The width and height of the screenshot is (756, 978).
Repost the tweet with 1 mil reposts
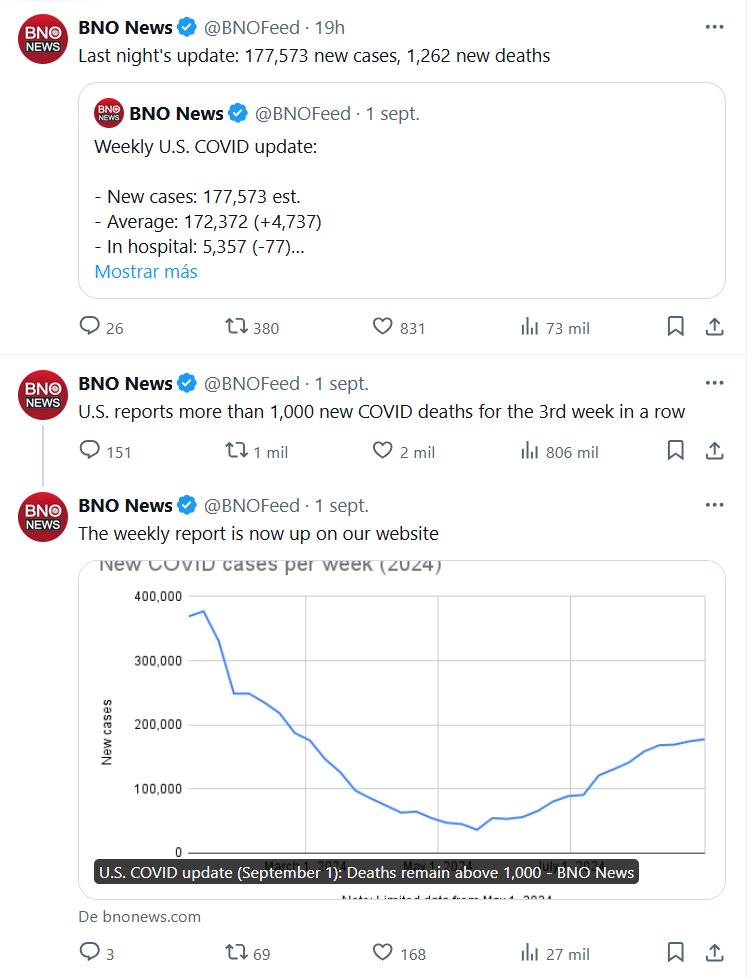(237, 451)
